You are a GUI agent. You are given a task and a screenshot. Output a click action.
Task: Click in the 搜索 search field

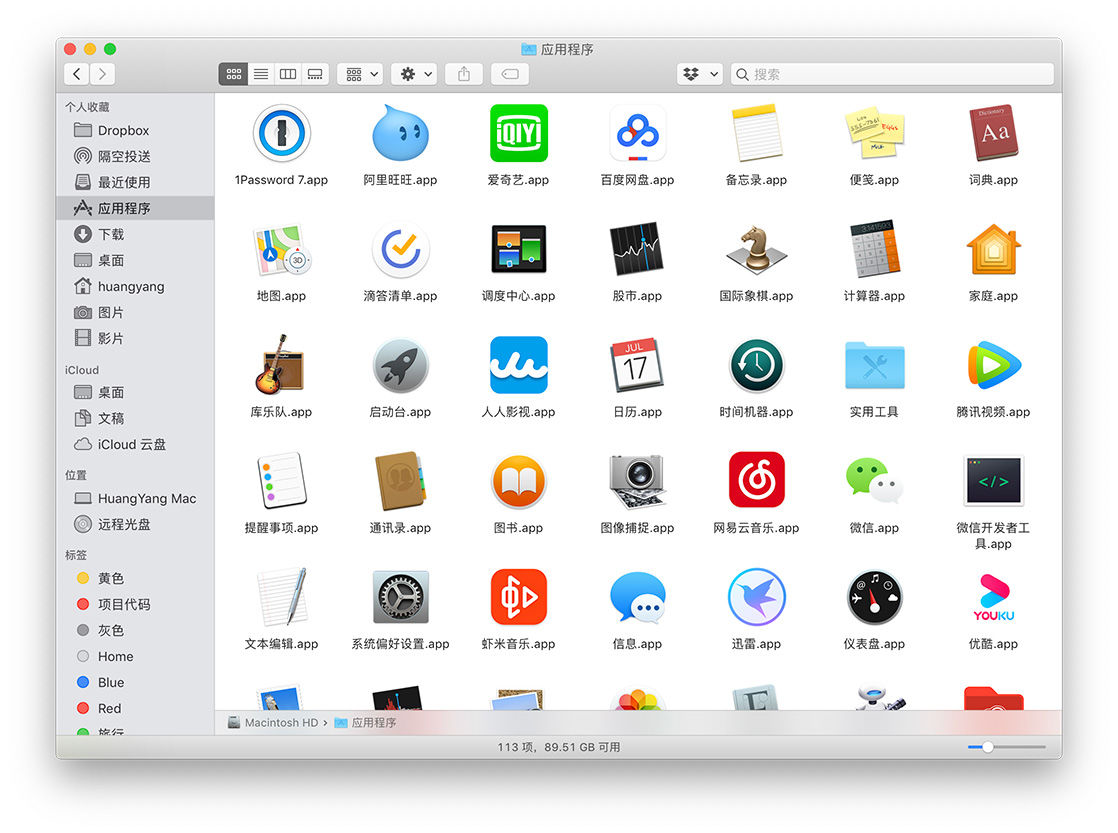point(892,74)
